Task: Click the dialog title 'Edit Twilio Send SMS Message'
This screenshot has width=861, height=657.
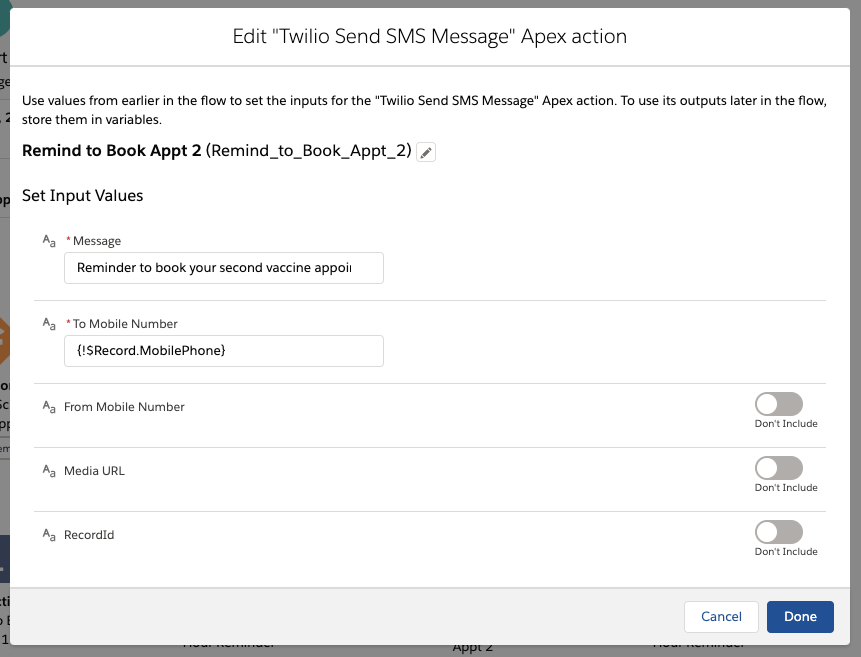Action: tap(430, 36)
